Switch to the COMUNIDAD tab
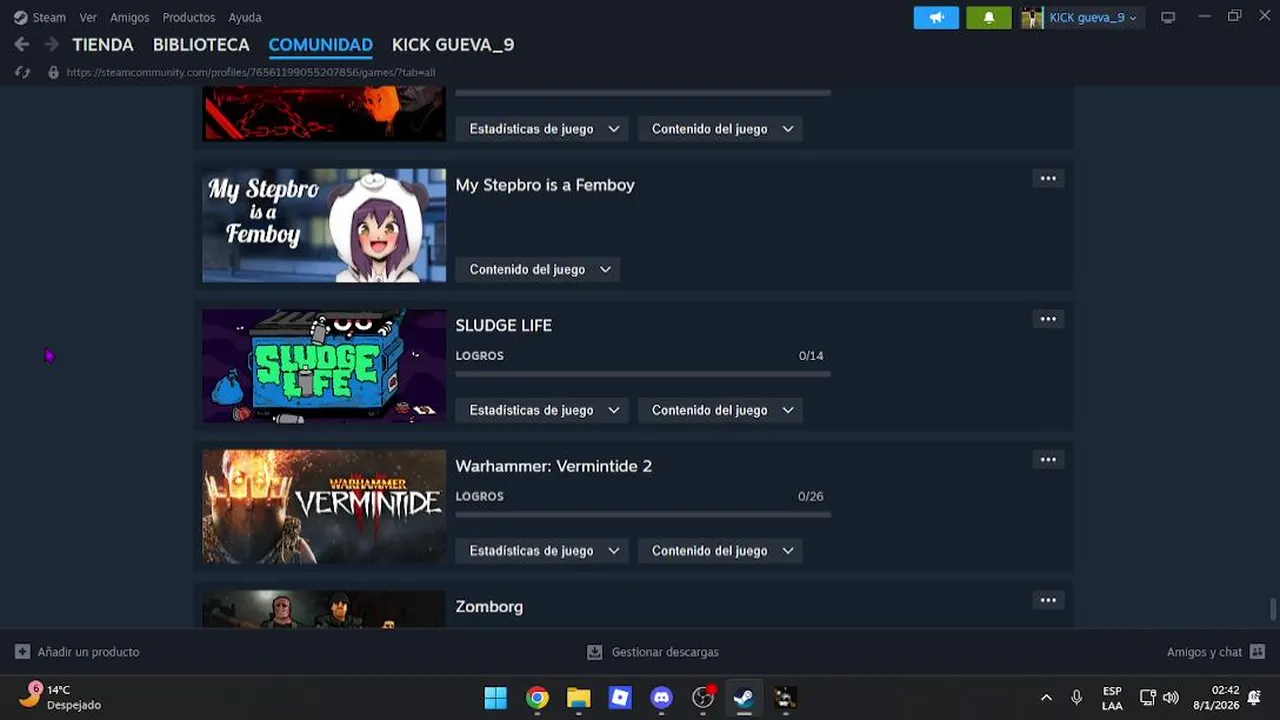This screenshot has height=720, width=1280. 321,45
